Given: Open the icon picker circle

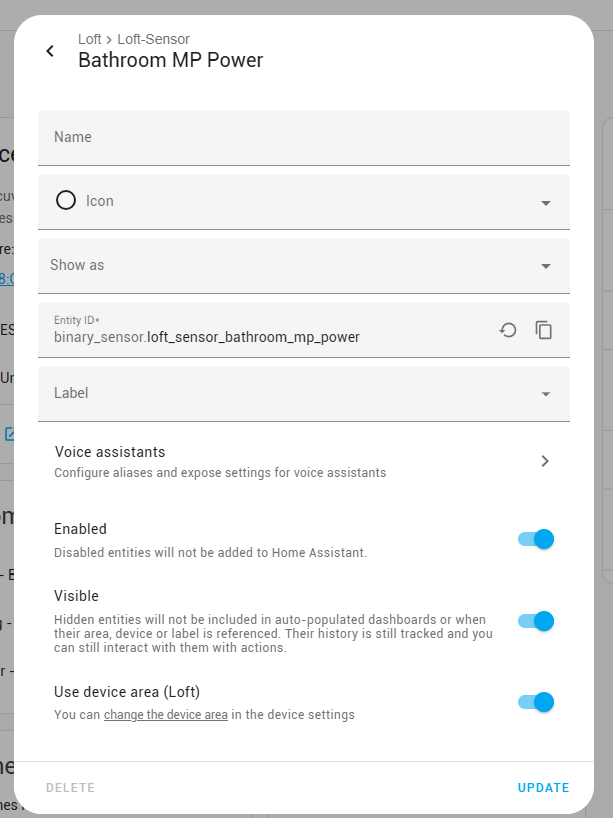Looking at the screenshot, I should 64,201.
